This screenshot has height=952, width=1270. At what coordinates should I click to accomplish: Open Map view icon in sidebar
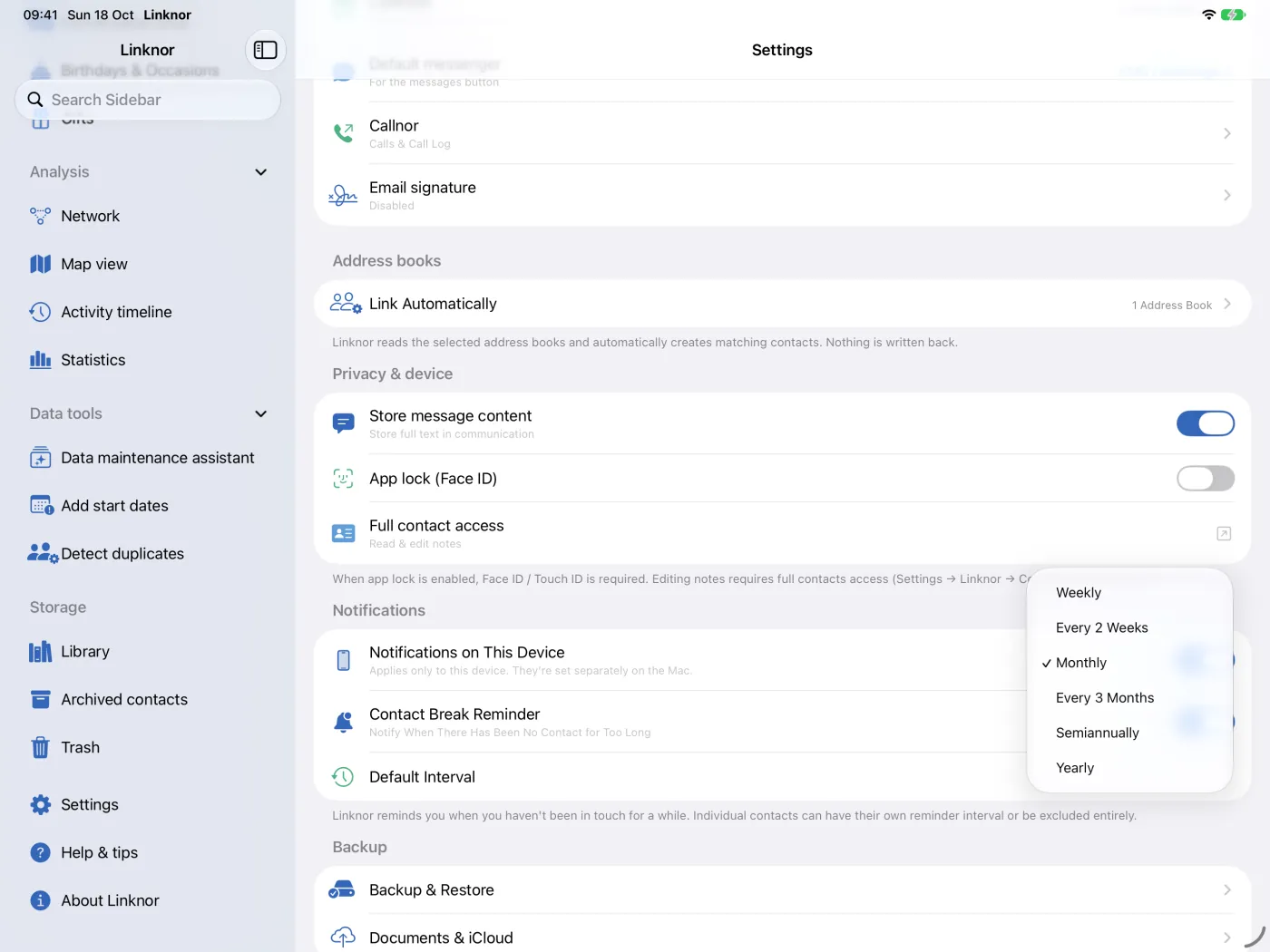tap(40, 264)
